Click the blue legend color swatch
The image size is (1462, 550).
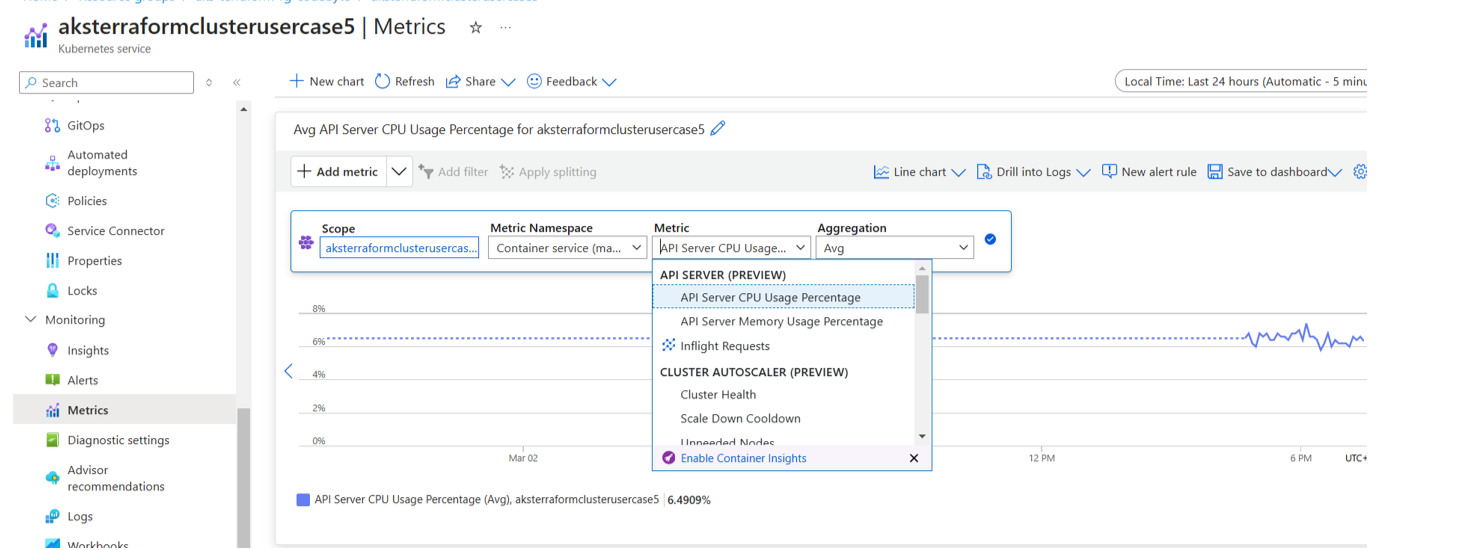303,500
